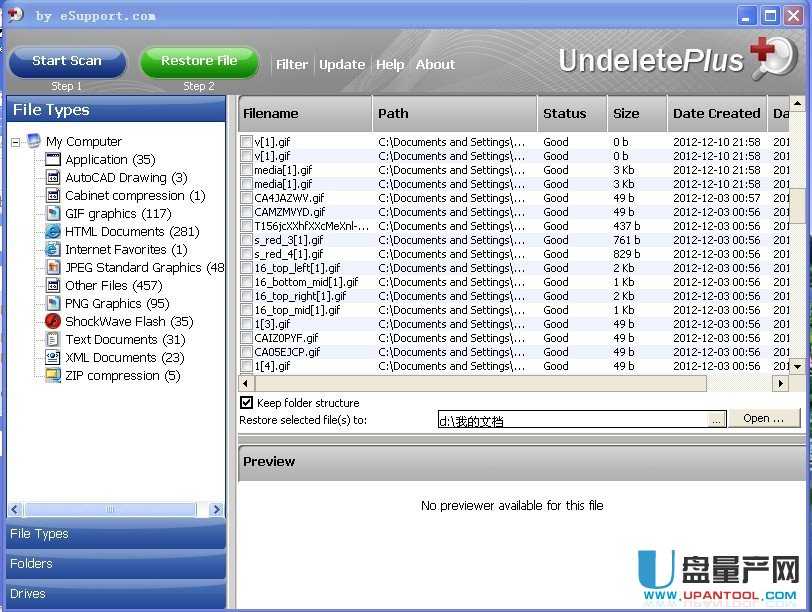This screenshot has width=812, height=612.
Task: Sort by the Size column header
Action: 637,114
